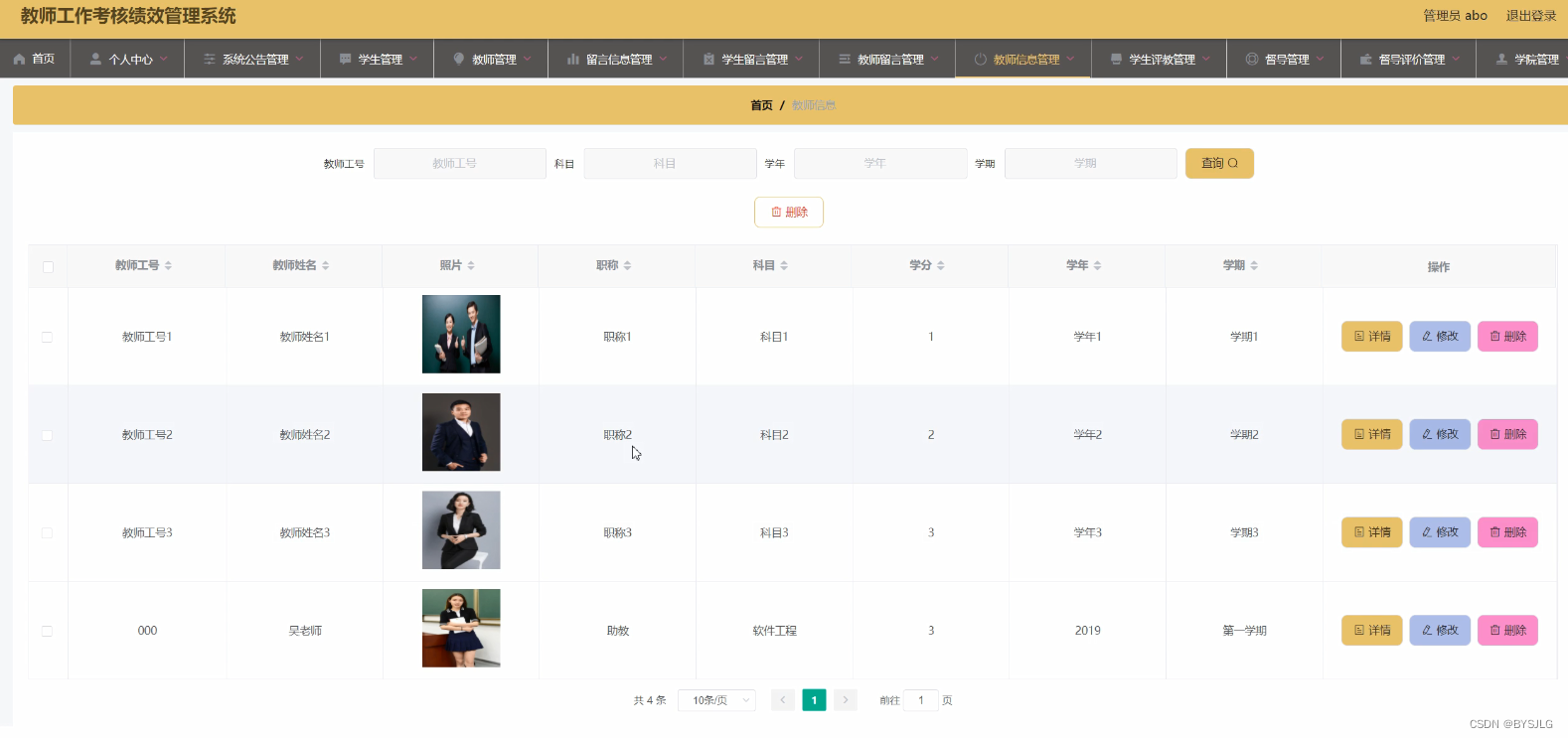Sort table by 教师工号 column arrows
The image size is (1568, 738).
point(168,265)
